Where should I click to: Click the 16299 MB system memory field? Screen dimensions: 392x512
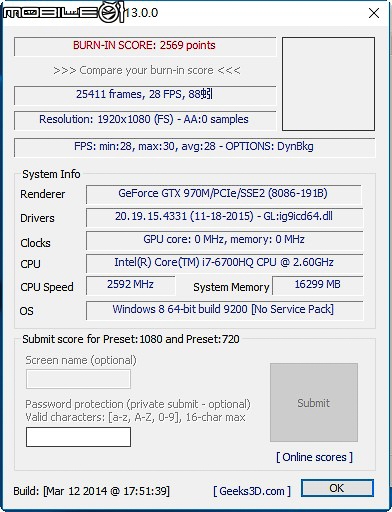[318, 285]
